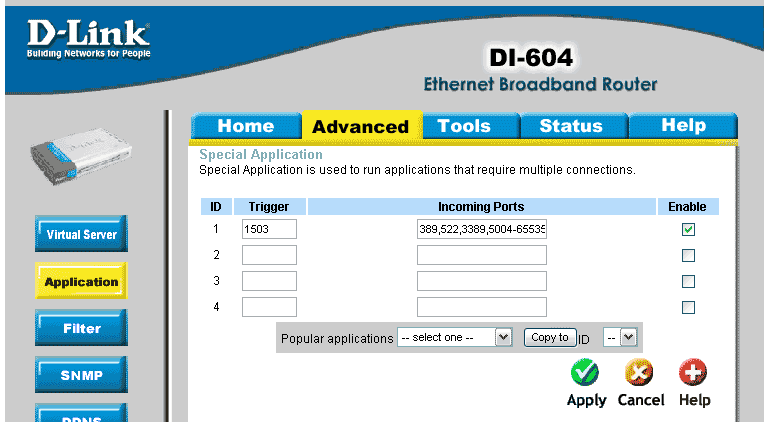The width and height of the screenshot is (764, 422).
Task: Open the Home tab
Action: 246,126
